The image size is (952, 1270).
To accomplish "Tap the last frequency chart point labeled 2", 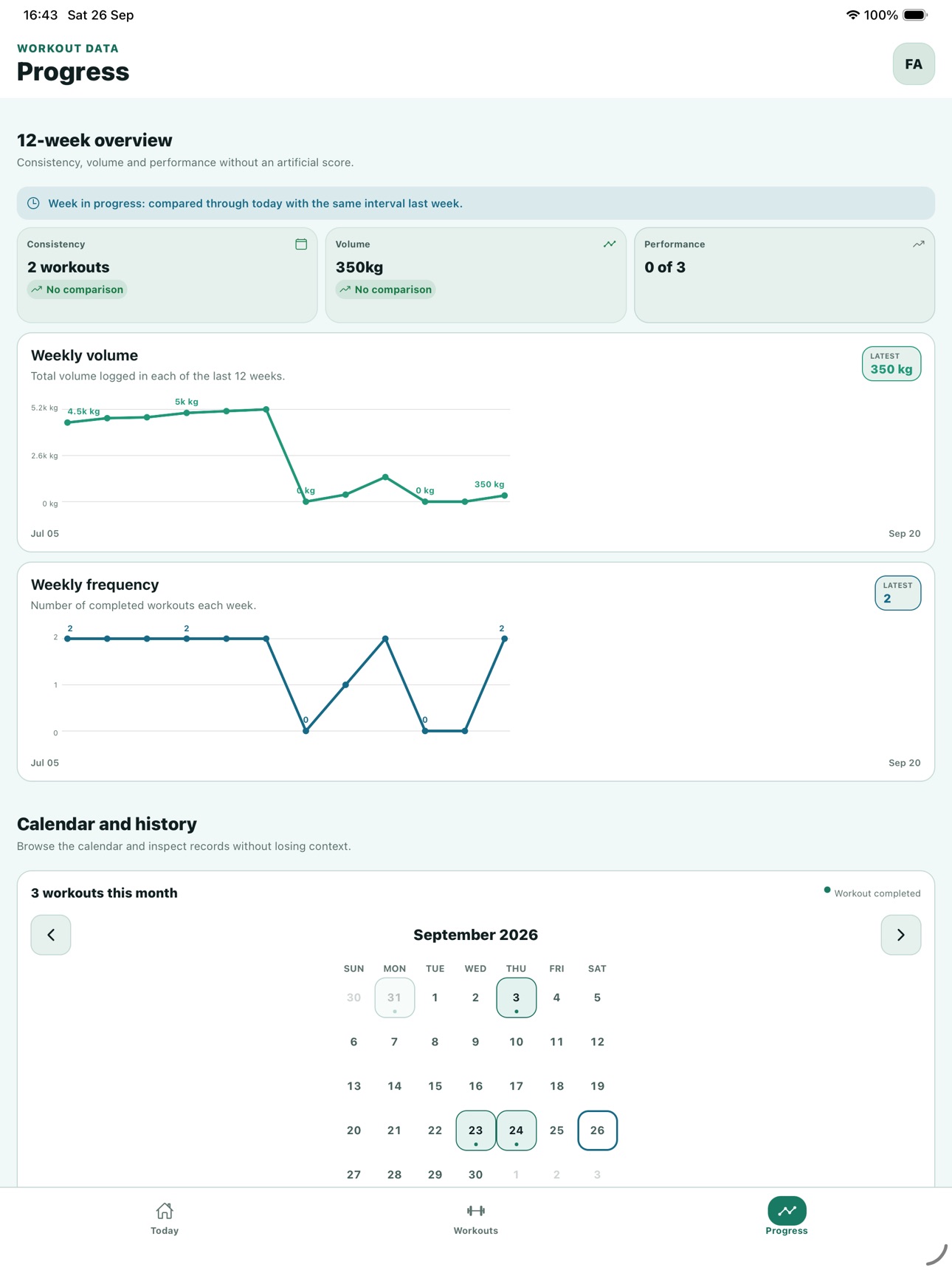I will 505,639.
